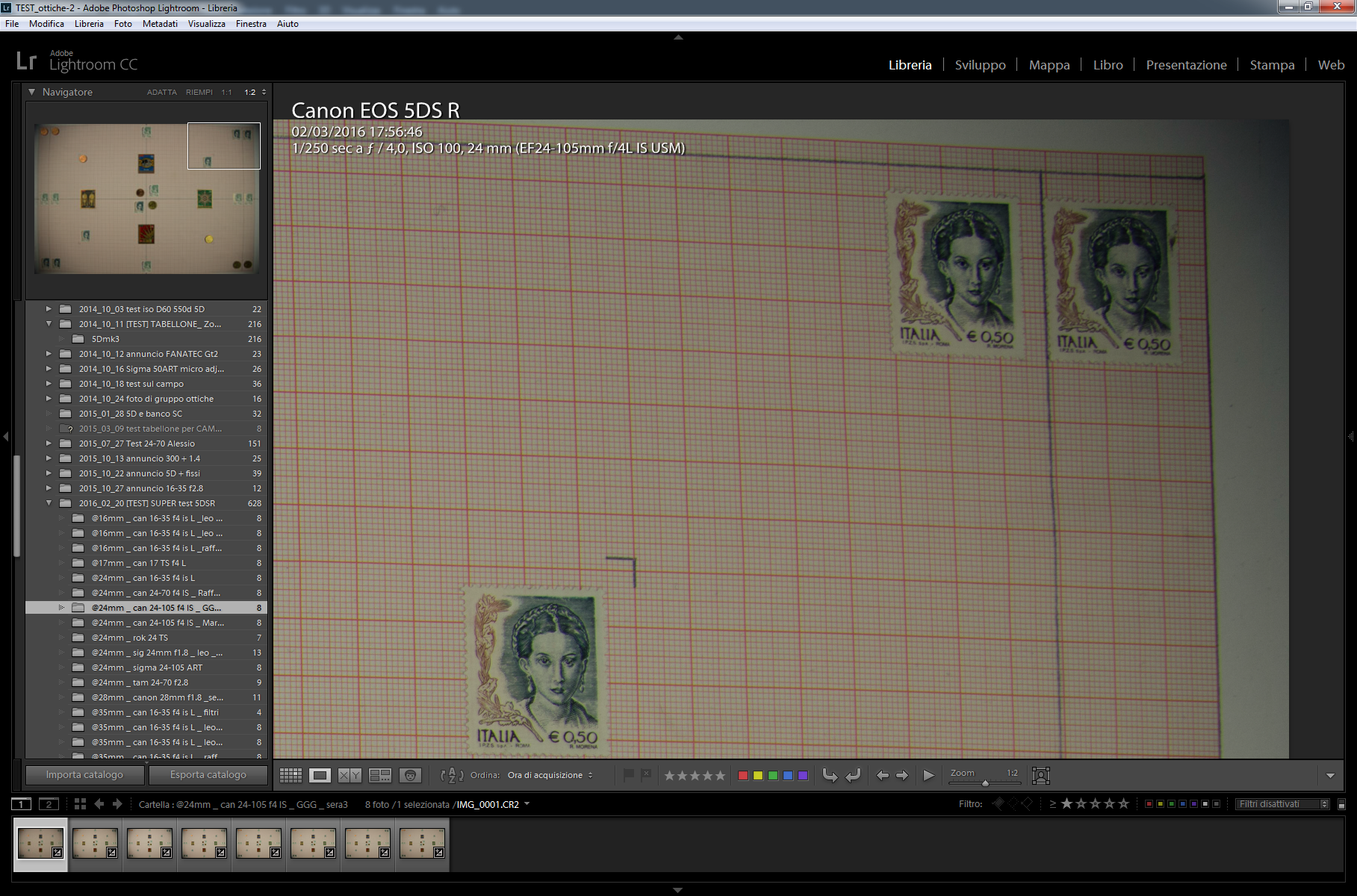Screen dimensions: 1357x896
Task: Set navigator zoom to 1:1
Action: pyautogui.click(x=226, y=93)
